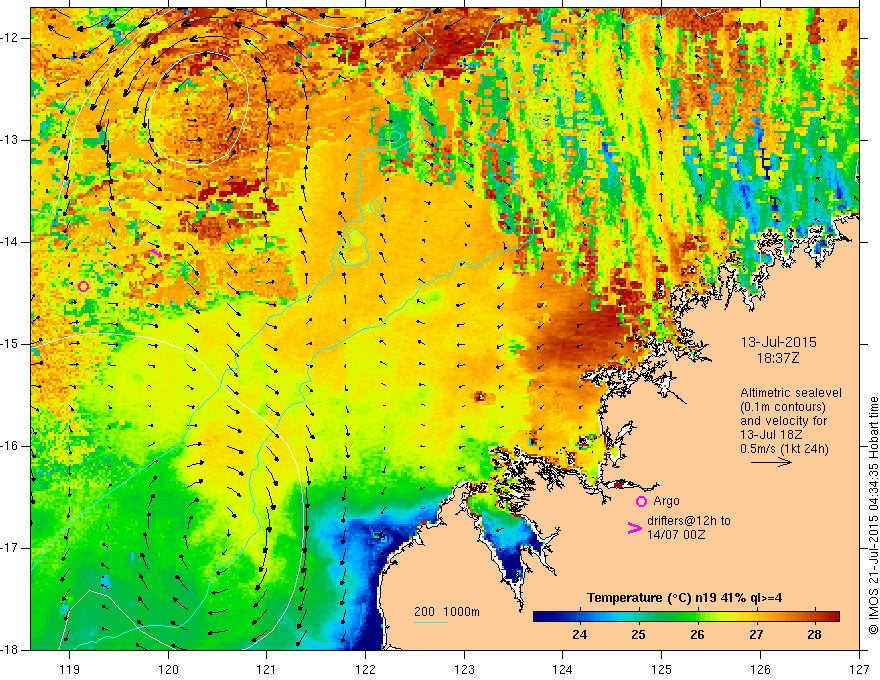The width and height of the screenshot is (880, 680).
Task: Click the '120' longitude axis label
Action: point(168,669)
